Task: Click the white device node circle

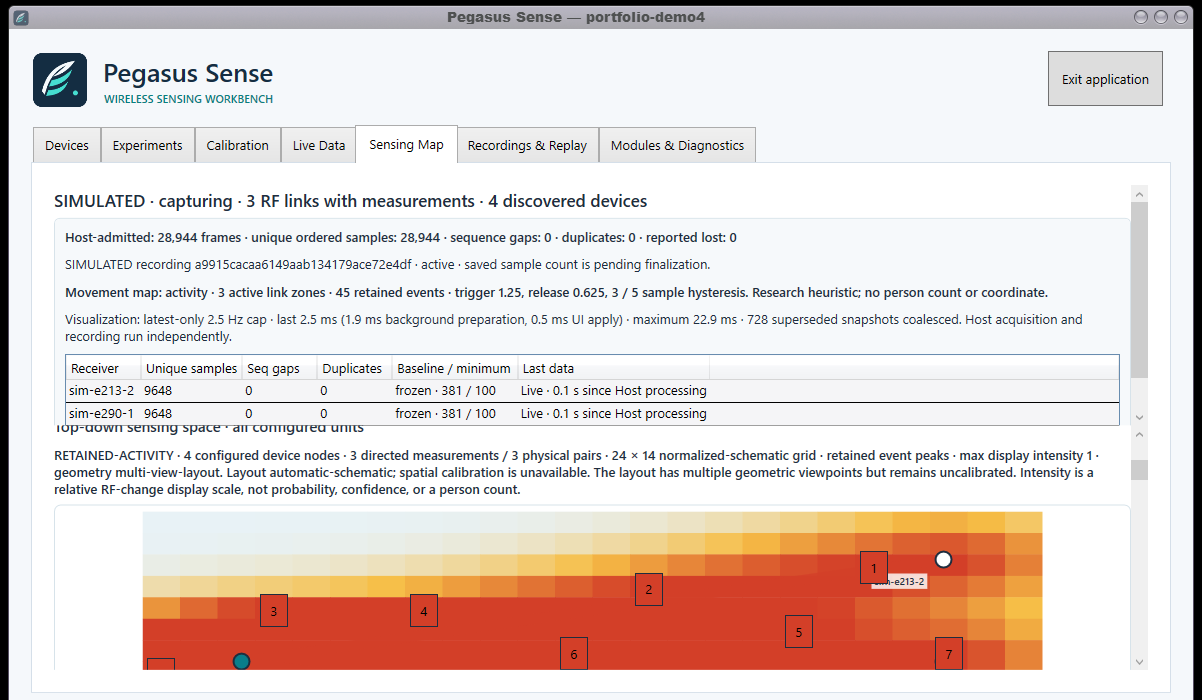Action: tap(943, 559)
